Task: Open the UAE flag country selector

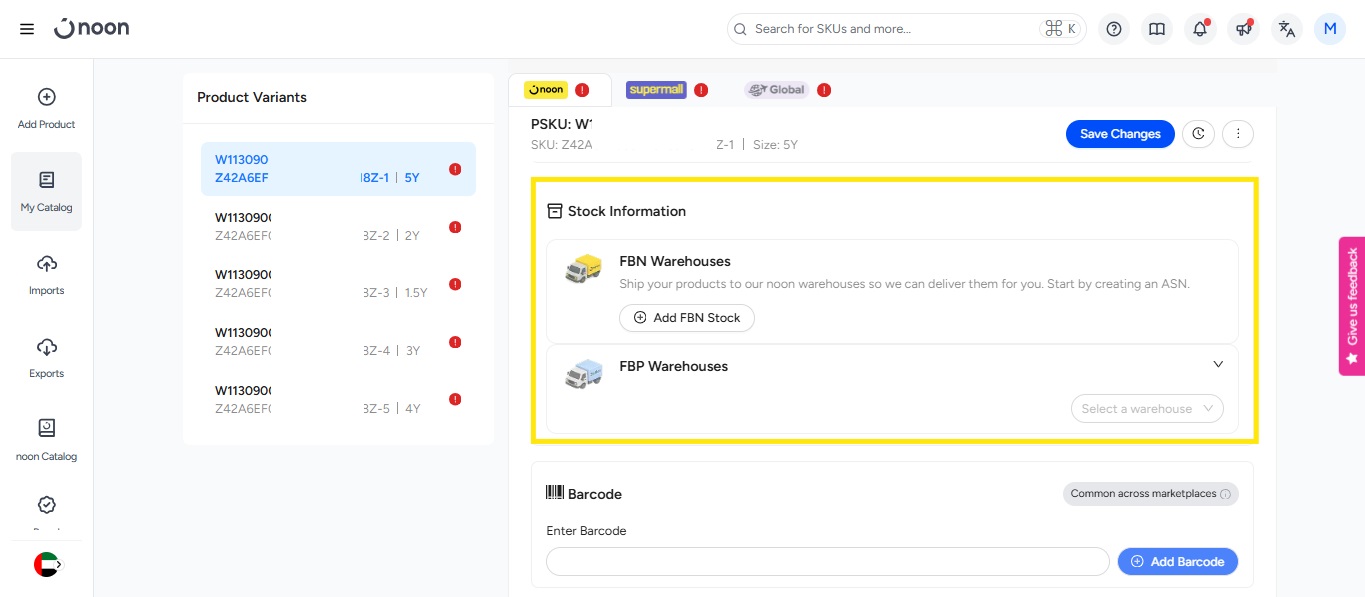Action: [46, 565]
